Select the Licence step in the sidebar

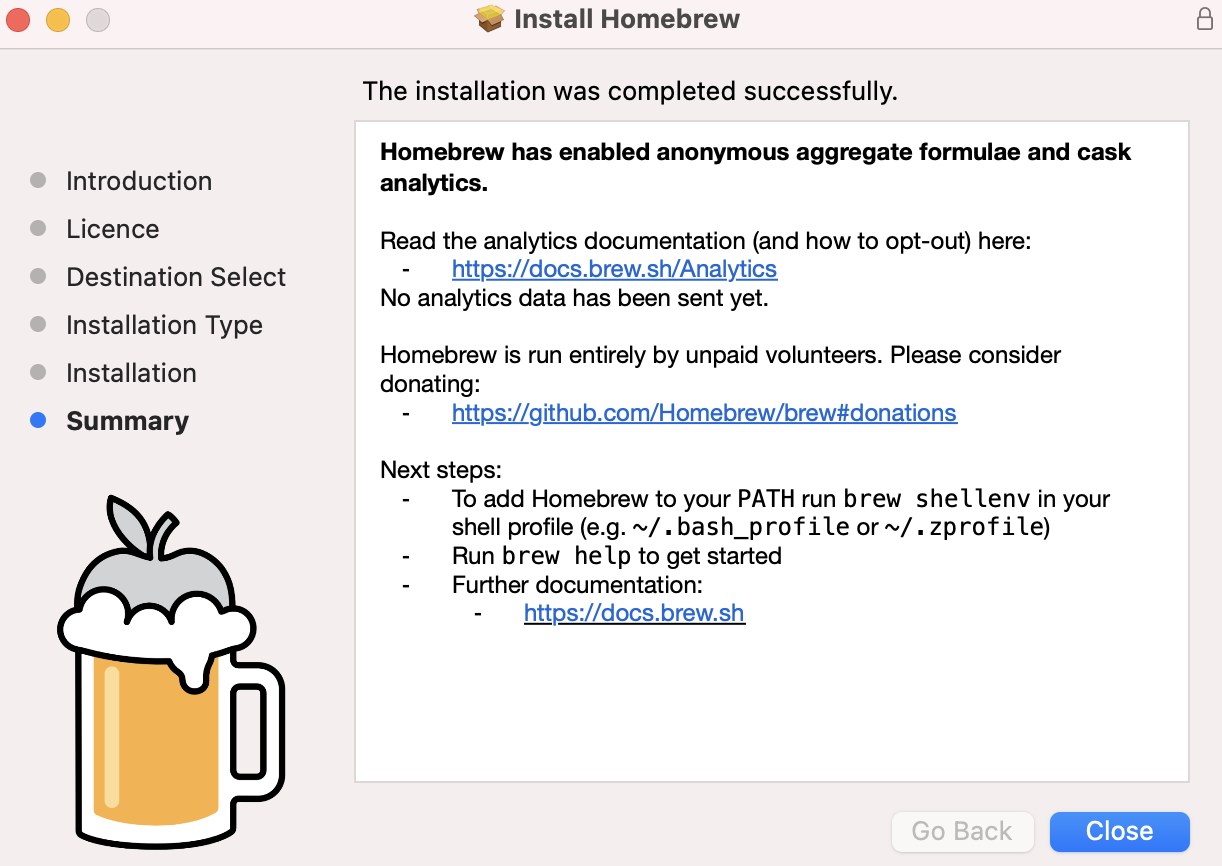(x=112, y=229)
